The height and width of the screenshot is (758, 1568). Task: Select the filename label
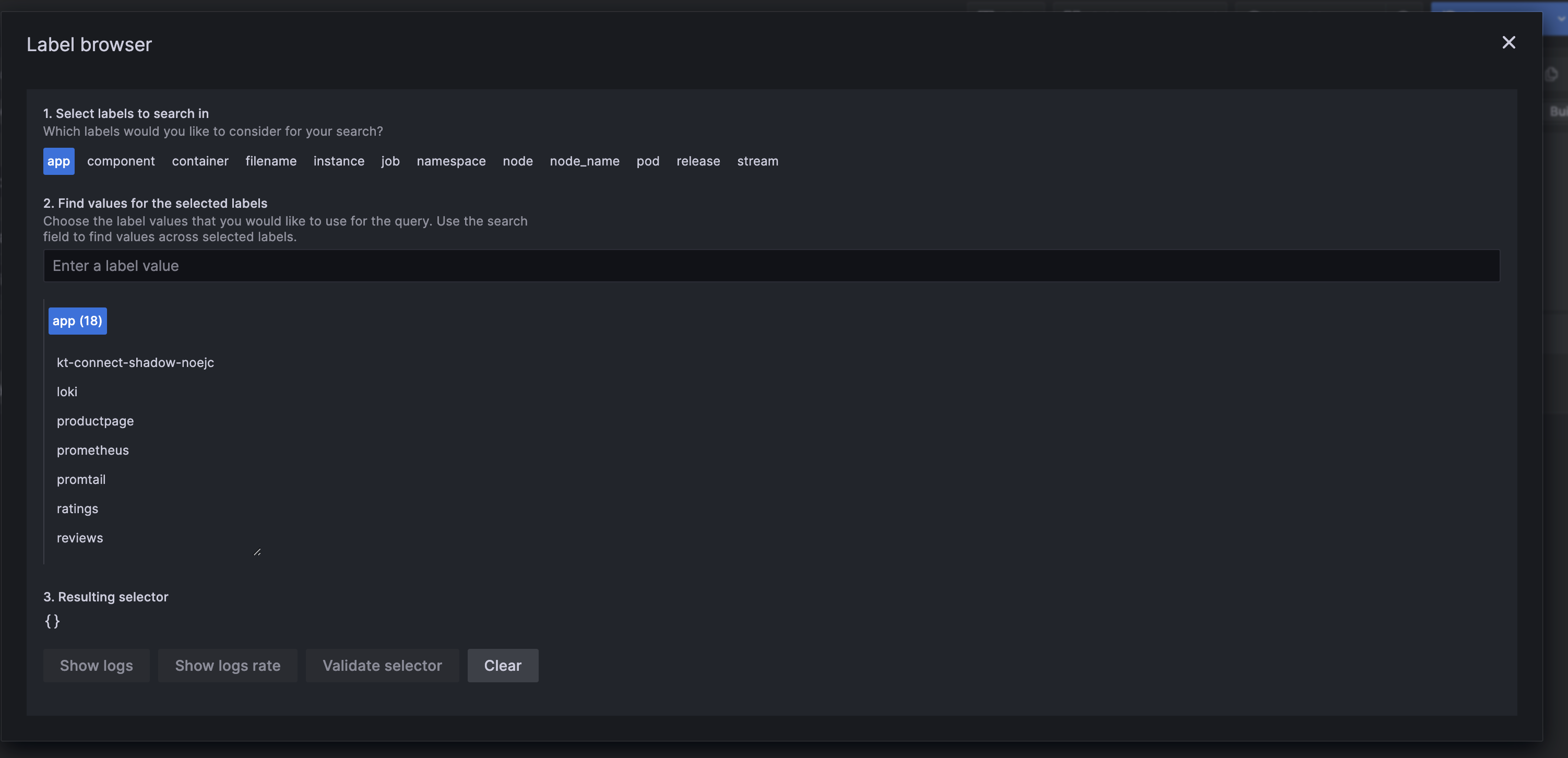(271, 161)
